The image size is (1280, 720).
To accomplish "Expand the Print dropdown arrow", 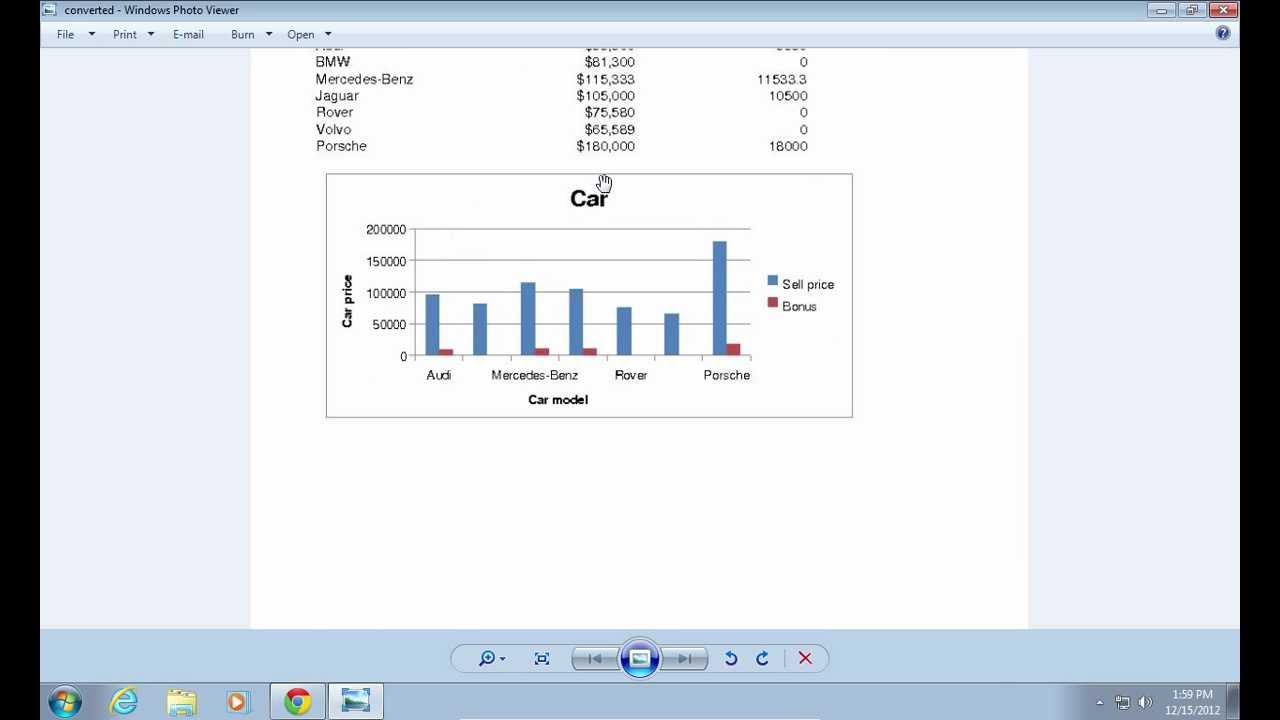I will pyautogui.click(x=151, y=34).
